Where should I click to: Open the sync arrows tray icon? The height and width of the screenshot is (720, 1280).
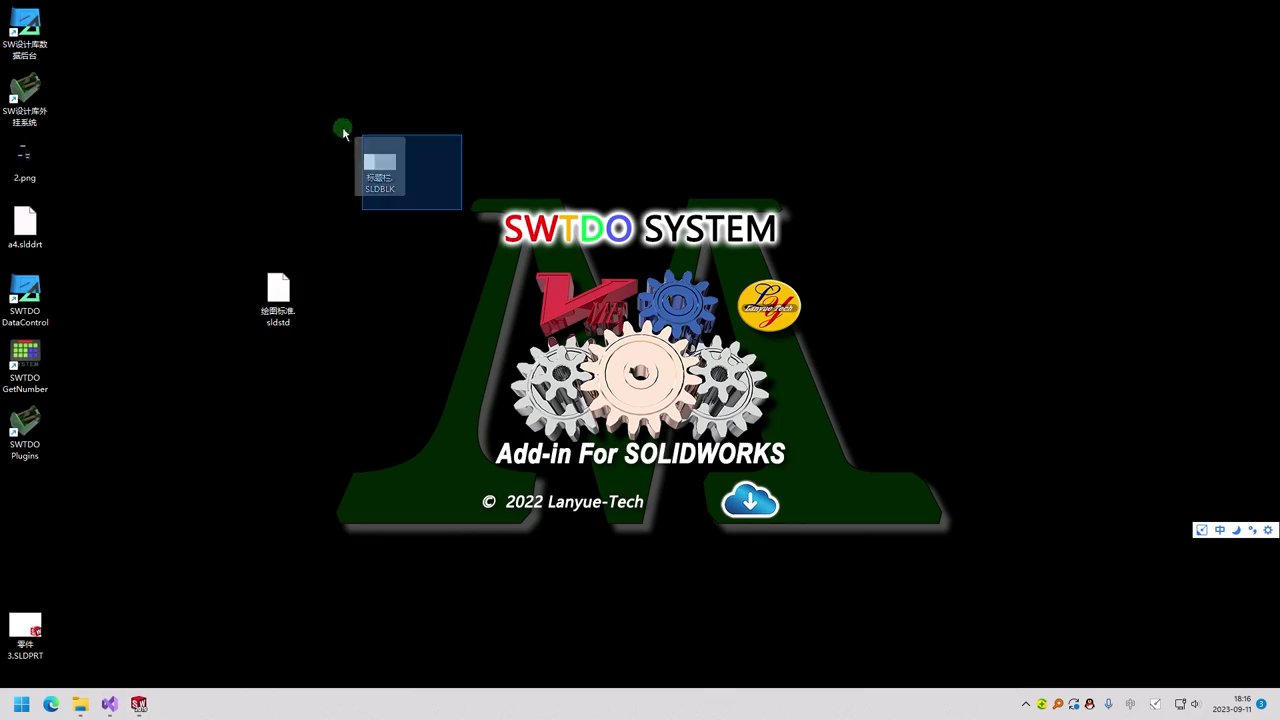click(x=1074, y=704)
